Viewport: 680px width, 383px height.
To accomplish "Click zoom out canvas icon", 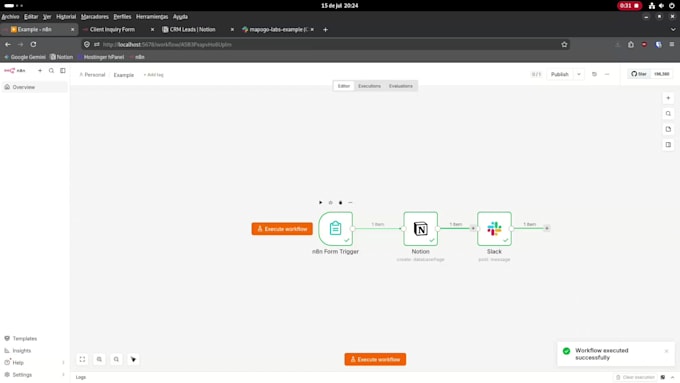I will pos(116,359).
